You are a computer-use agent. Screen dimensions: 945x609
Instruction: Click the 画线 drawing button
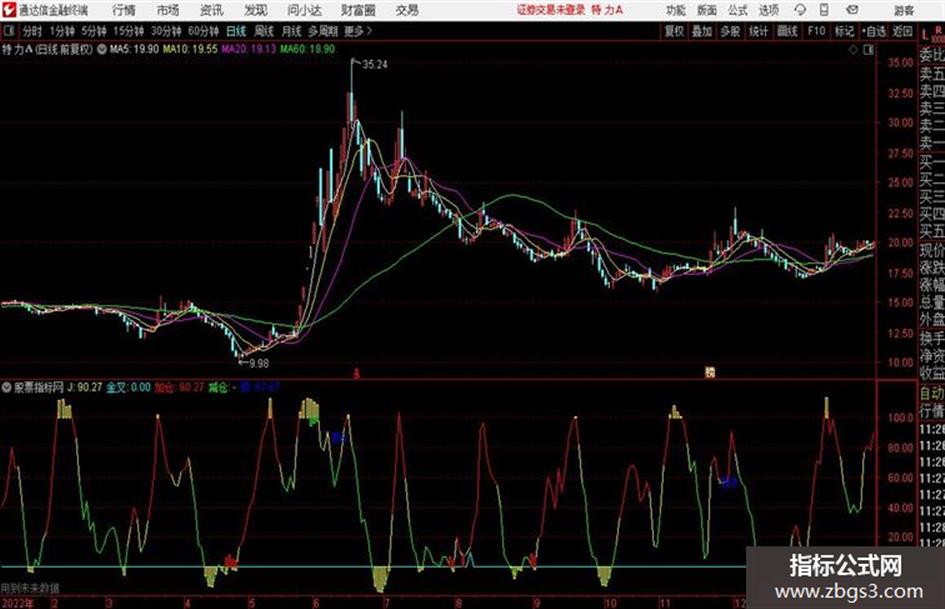point(787,31)
